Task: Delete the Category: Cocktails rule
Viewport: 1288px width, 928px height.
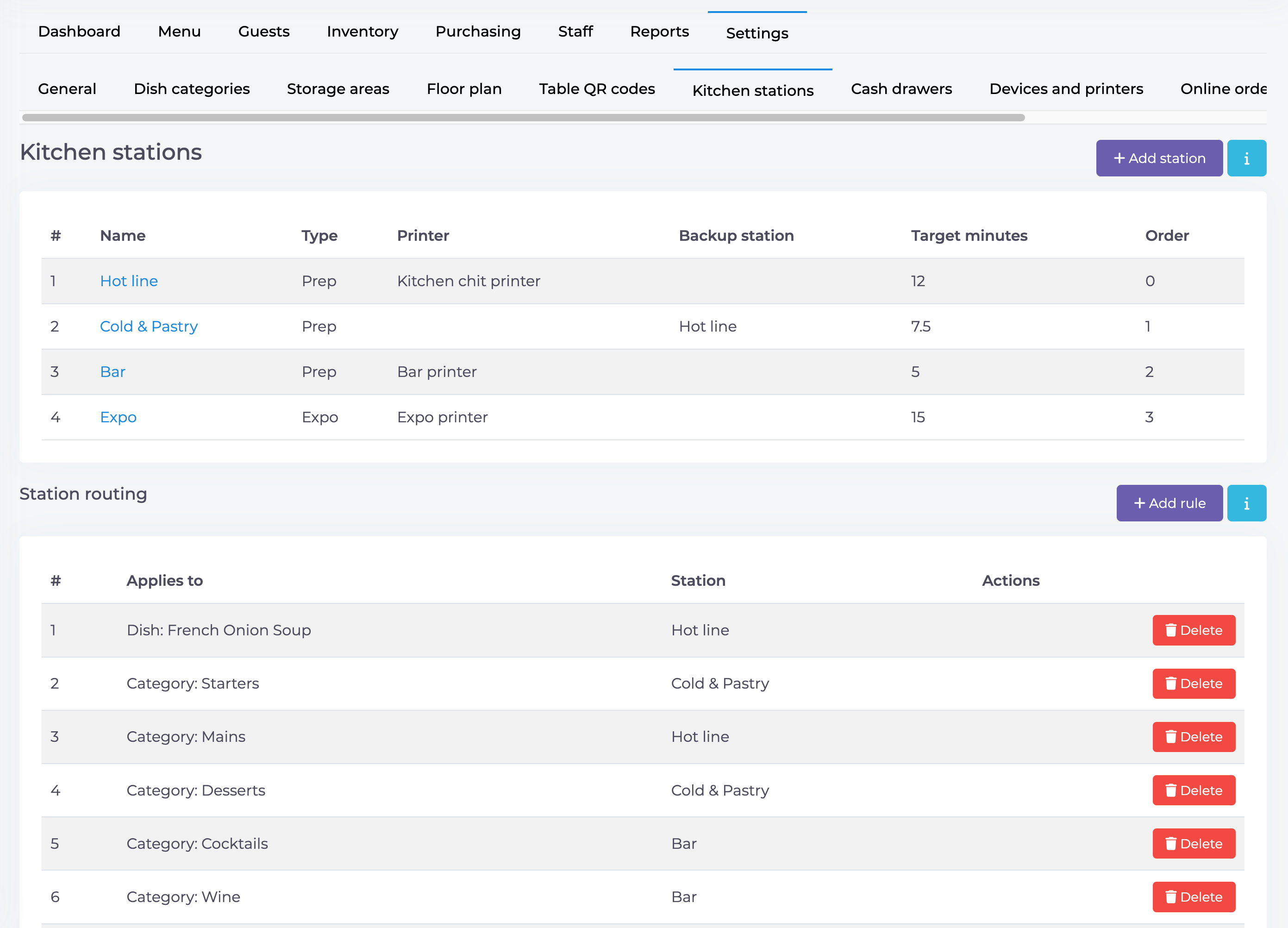Action: point(1194,844)
